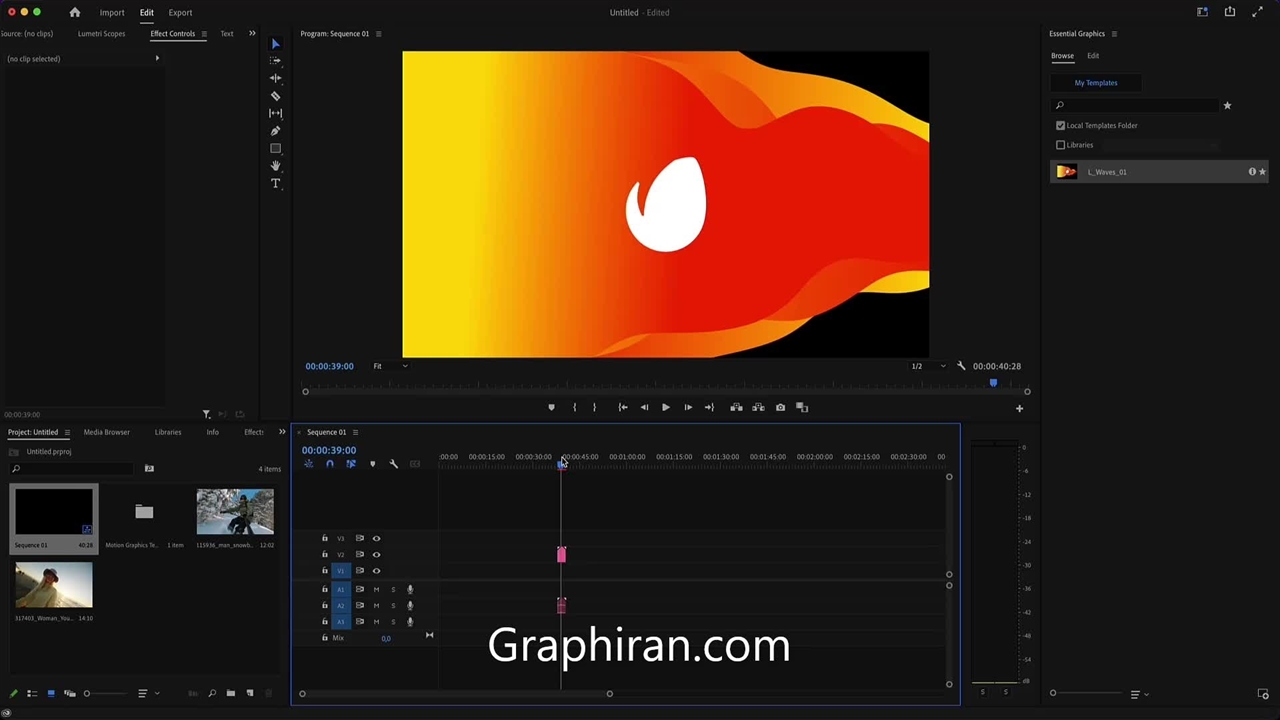
Task: Play the sequence in Program monitor
Action: (665, 407)
